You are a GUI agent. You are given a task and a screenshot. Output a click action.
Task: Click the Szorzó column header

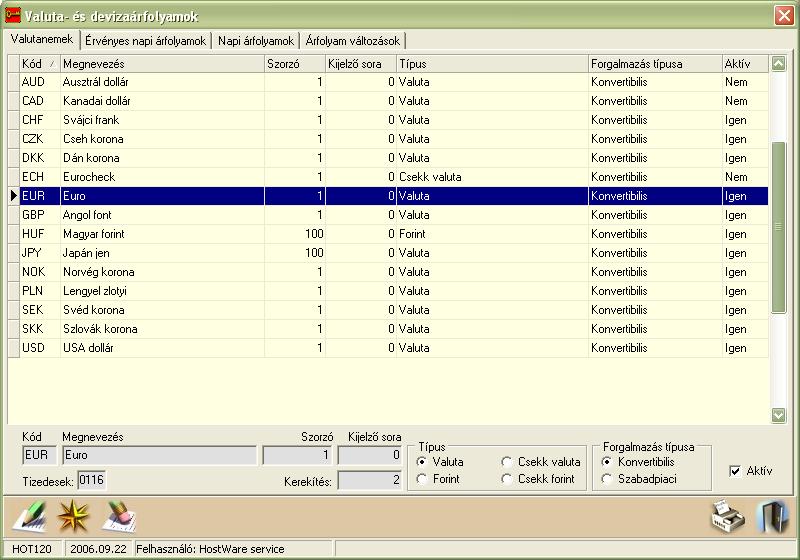tap(295, 64)
